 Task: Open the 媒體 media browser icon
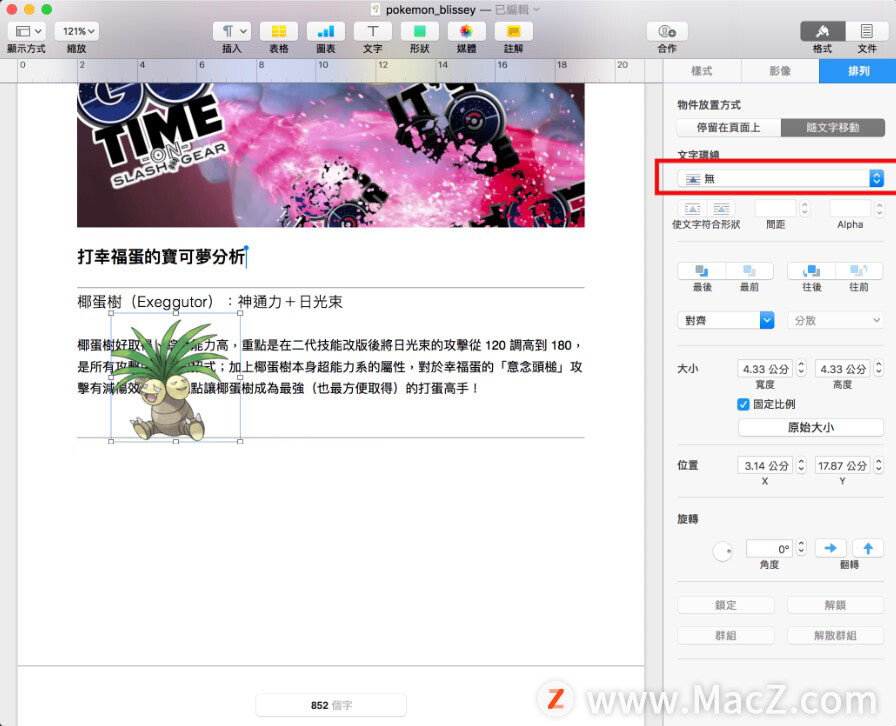466,31
